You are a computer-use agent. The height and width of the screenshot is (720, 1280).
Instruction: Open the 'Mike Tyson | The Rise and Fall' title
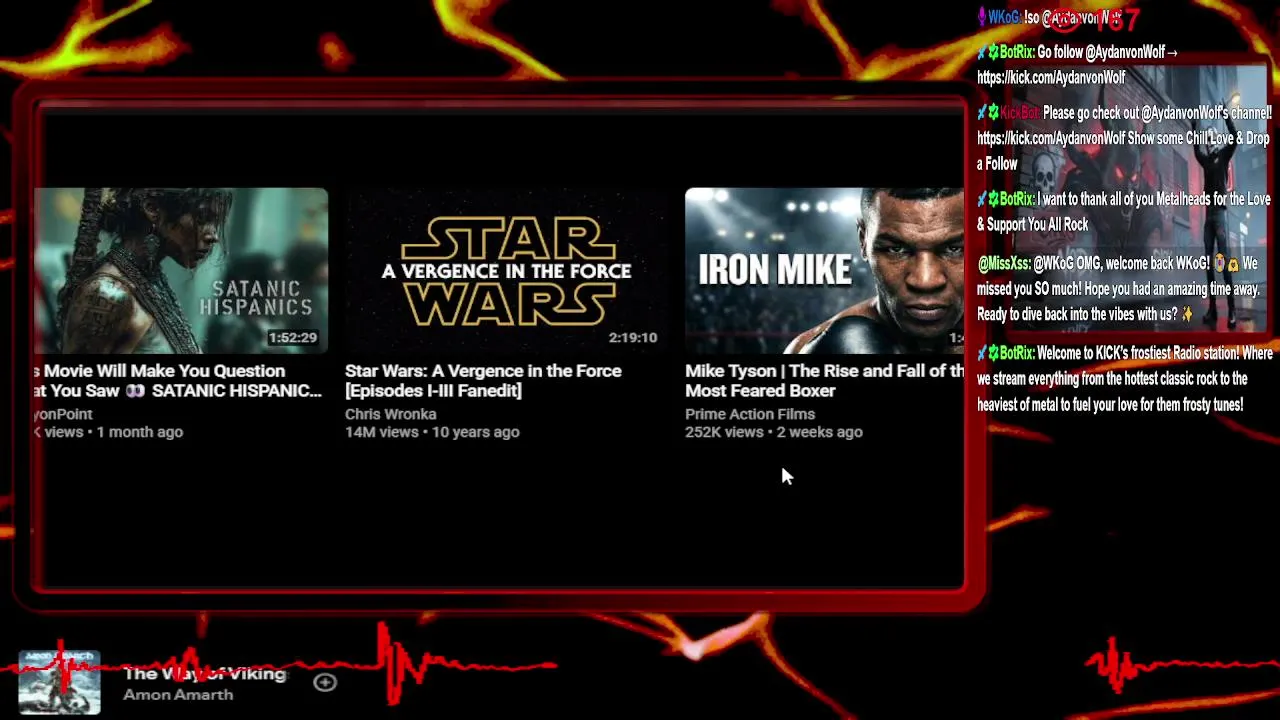coord(824,381)
